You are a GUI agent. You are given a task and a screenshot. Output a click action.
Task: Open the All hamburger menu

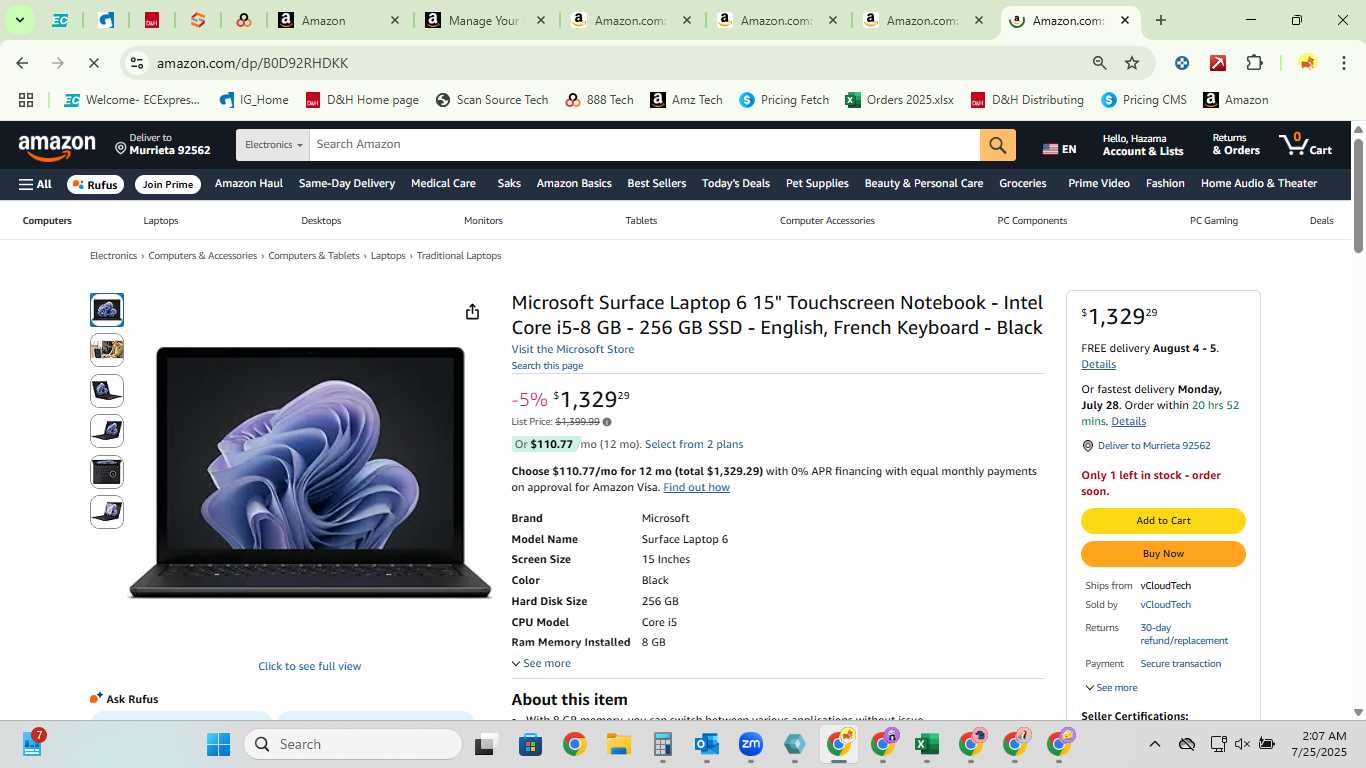[35, 184]
